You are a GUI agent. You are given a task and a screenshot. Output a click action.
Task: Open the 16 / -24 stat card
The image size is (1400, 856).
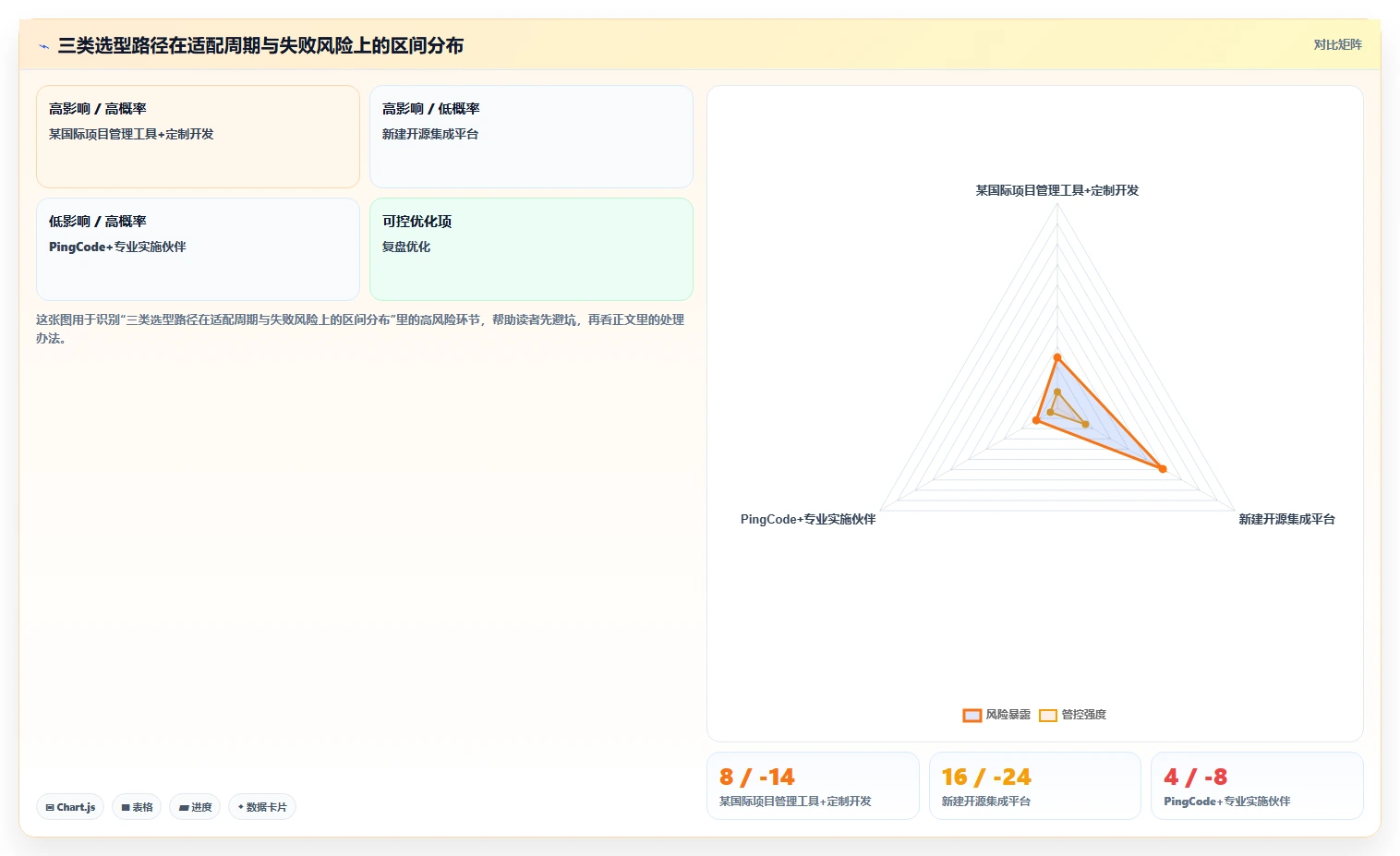click(1035, 786)
